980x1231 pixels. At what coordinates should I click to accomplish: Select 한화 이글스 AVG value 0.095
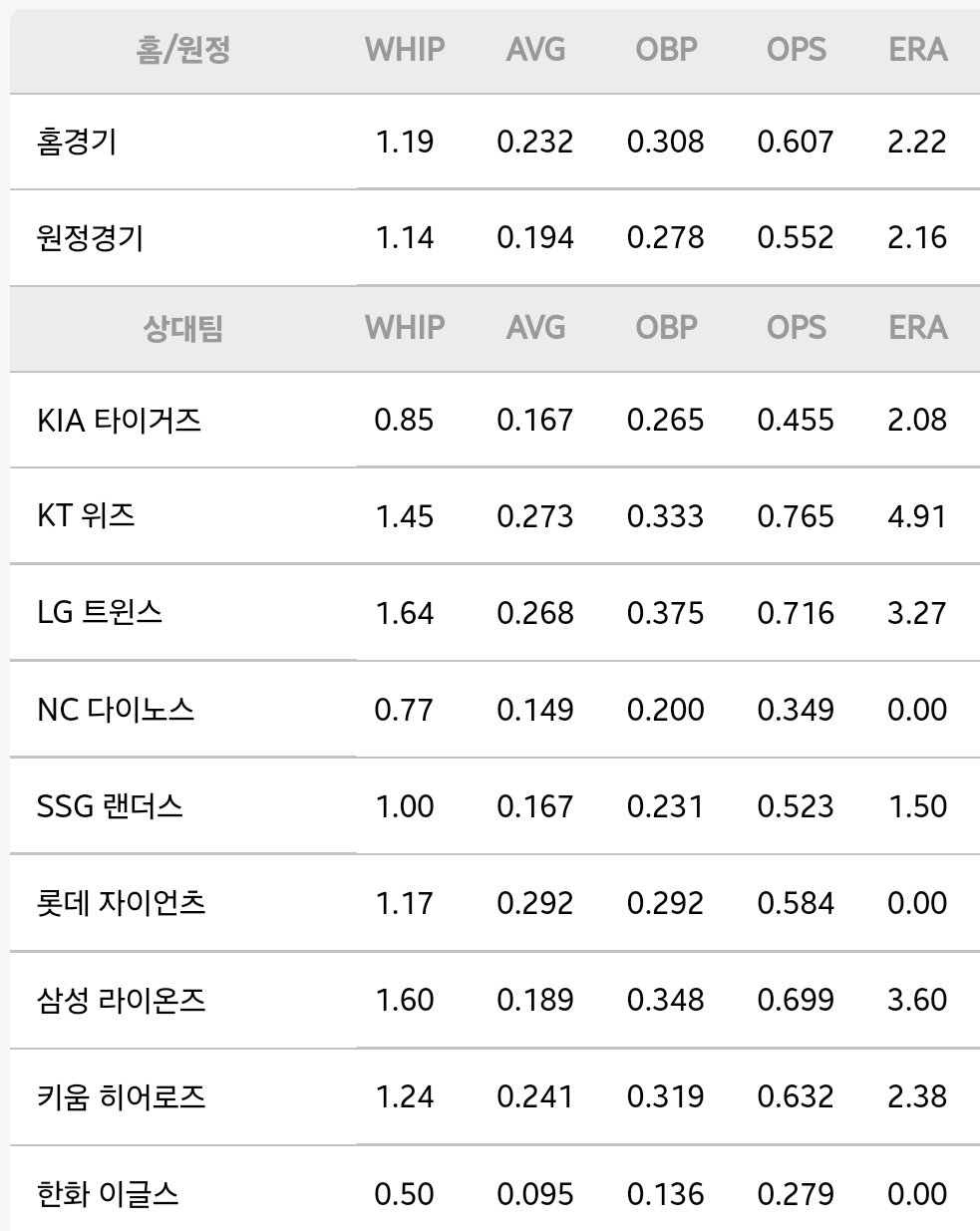click(535, 1193)
